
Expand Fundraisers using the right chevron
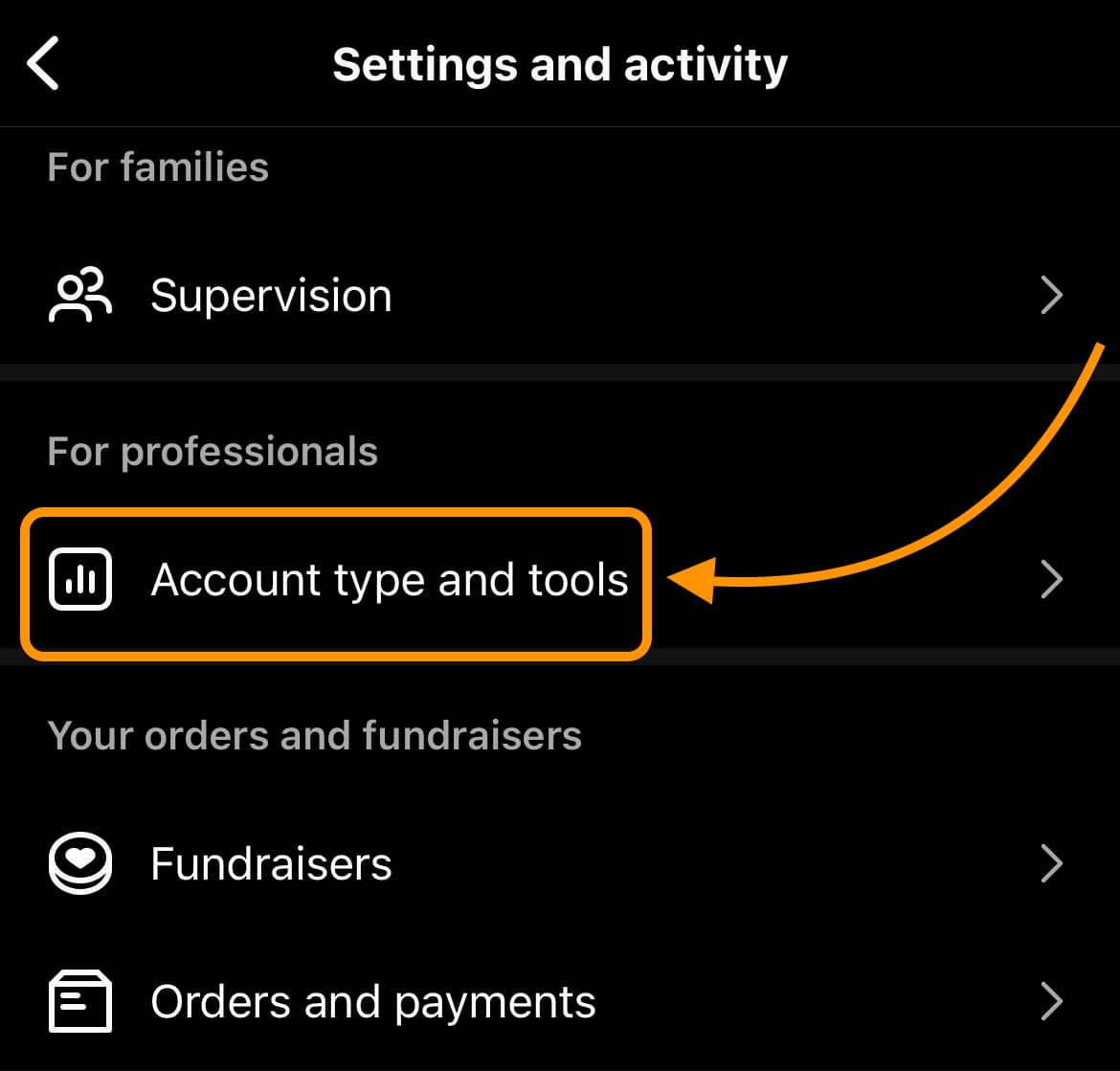(x=1051, y=863)
